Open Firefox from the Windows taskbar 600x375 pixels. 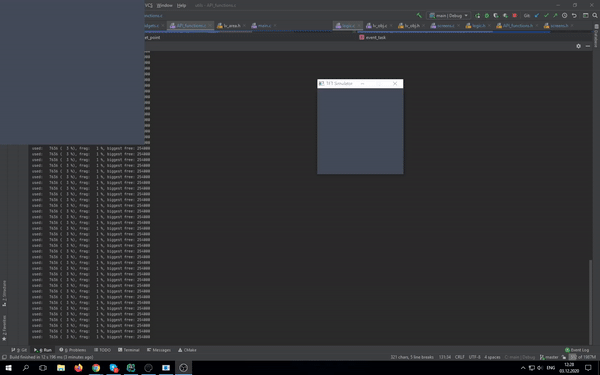point(78,368)
